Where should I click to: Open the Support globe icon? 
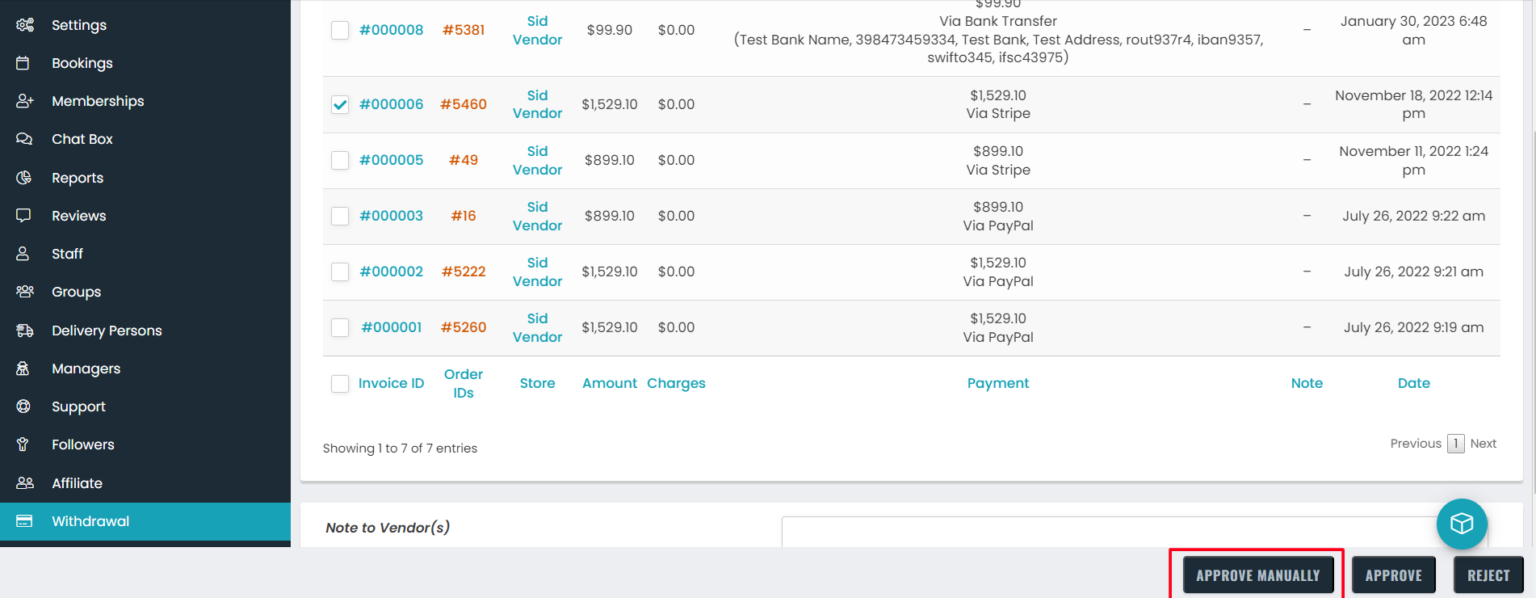tap(25, 406)
